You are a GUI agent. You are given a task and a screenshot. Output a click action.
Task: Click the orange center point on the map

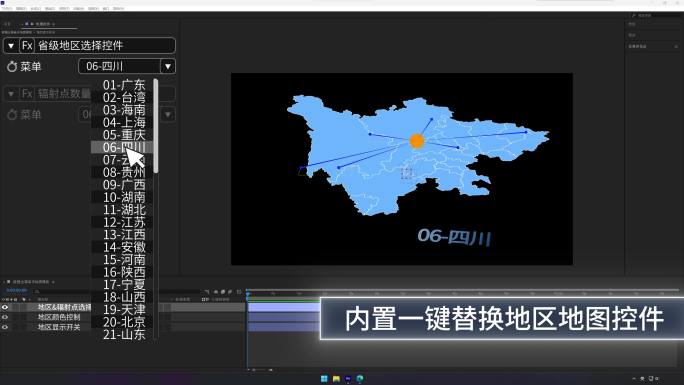point(417,141)
